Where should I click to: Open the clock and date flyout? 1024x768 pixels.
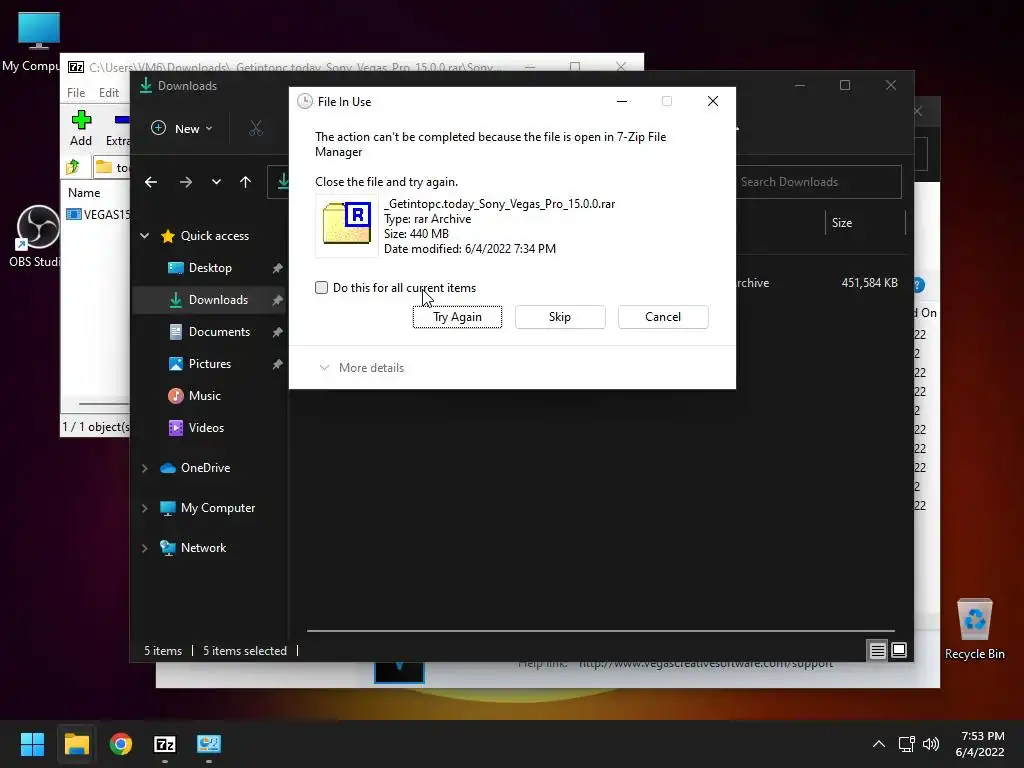click(980, 744)
